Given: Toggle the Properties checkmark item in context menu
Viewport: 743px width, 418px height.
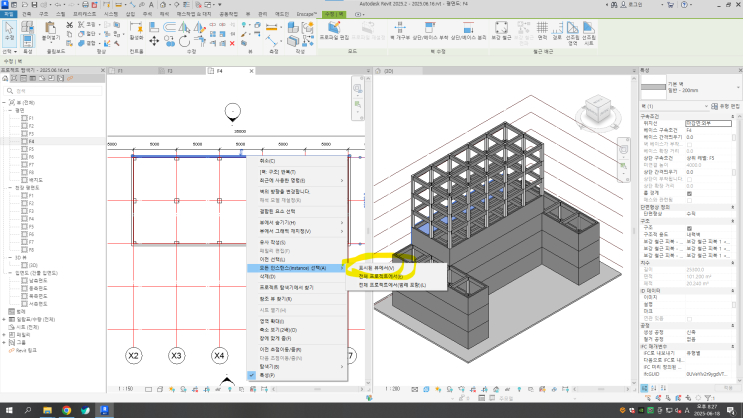Looking at the screenshot, I should click(297, 375).
